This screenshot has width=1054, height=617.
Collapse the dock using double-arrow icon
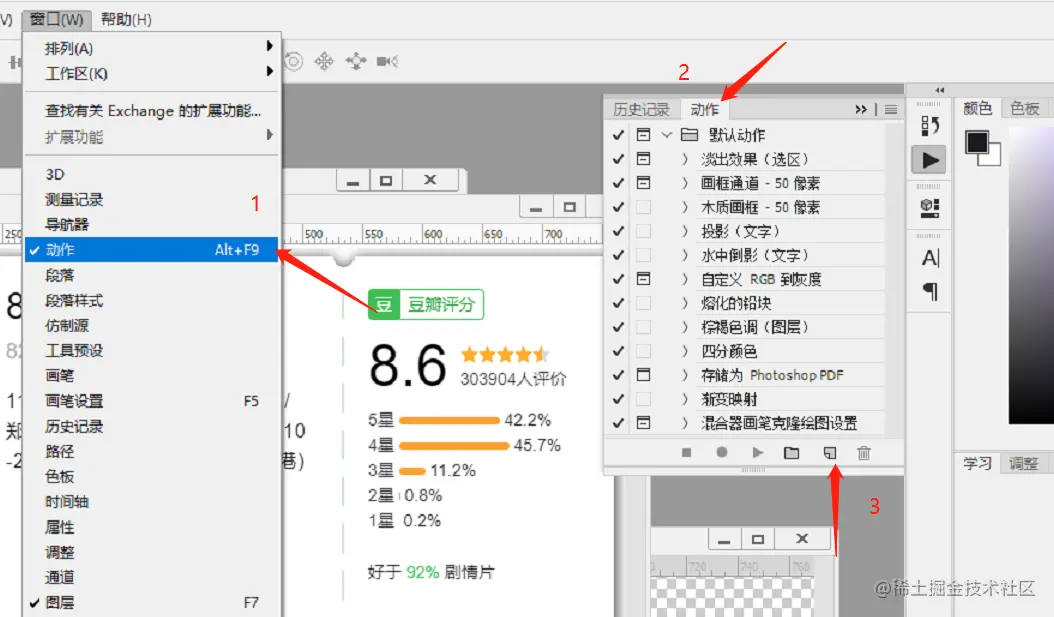pyautogui.click(x=939, y=90)
